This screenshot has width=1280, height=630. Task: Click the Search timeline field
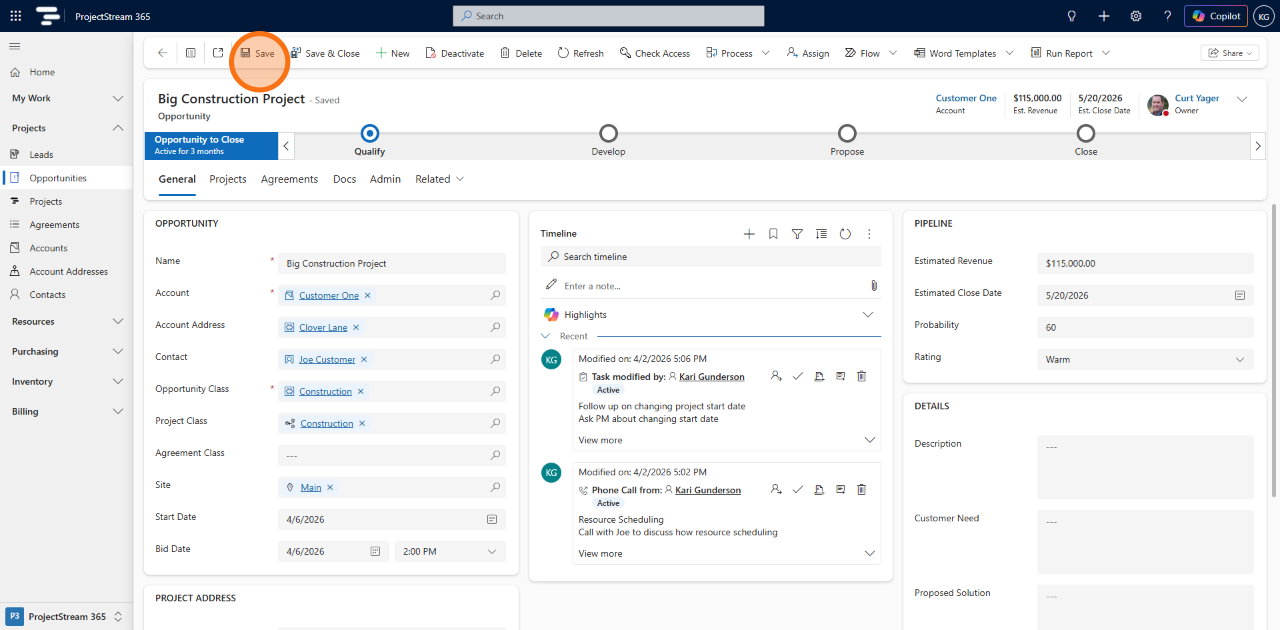712,257
